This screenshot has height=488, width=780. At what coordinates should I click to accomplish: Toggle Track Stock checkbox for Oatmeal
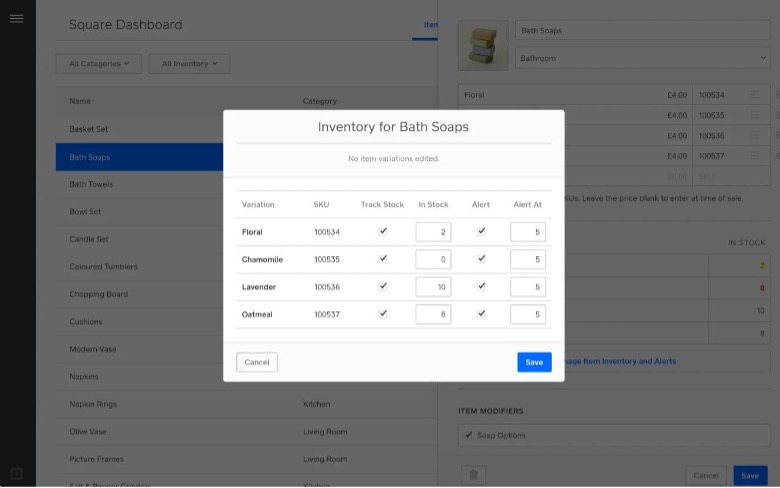tap(383, 313)
